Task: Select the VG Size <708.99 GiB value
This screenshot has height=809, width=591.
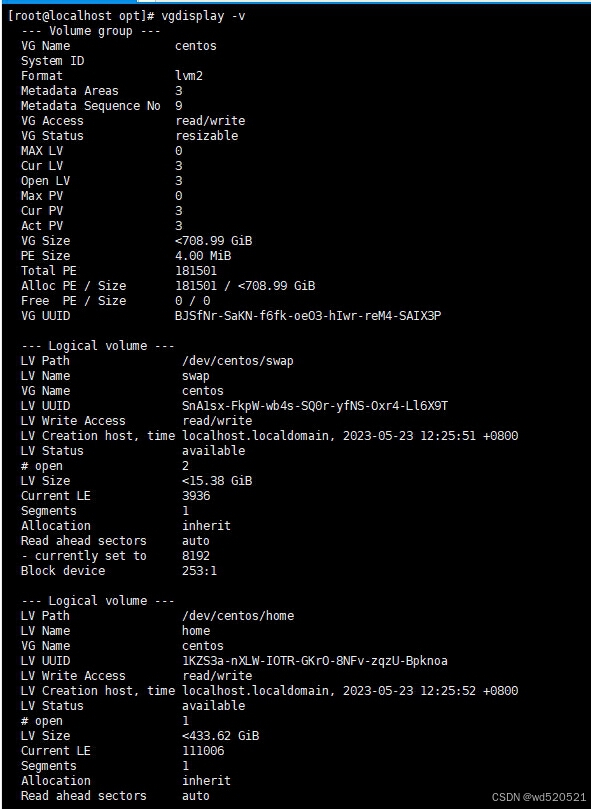Action: (x=214, y=241)
